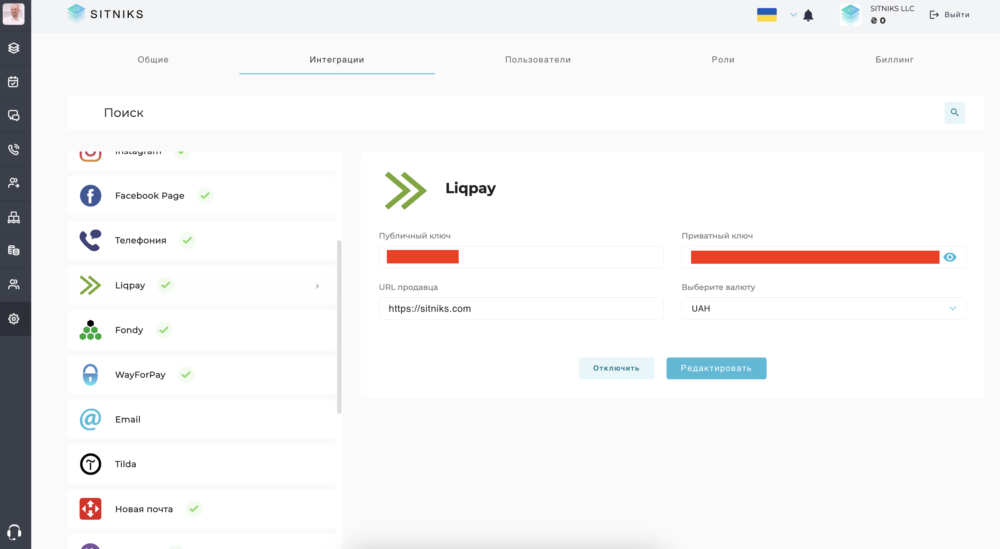
Task: Open the layers icon in left sidebar
Action: click(13, 48)
